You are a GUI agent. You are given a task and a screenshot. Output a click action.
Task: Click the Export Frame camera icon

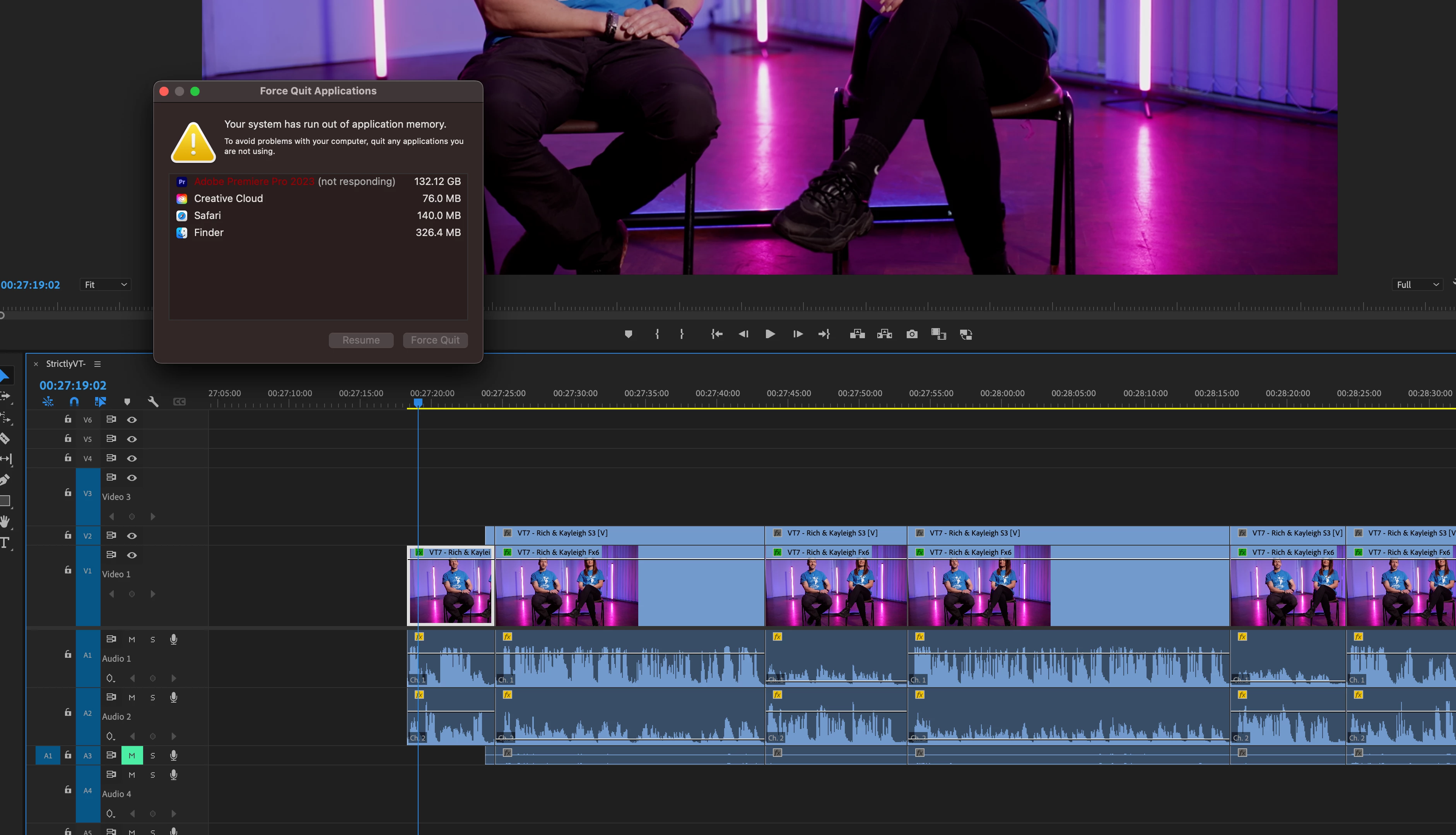click(911, 334)
